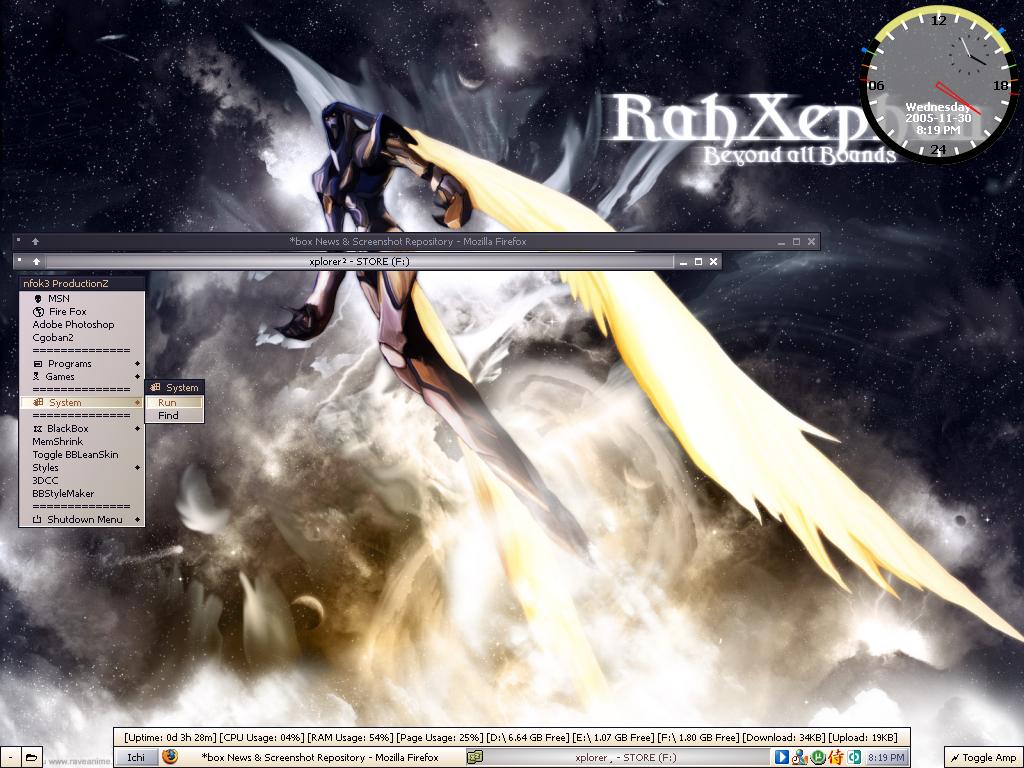
Task: Switch to xplorer² STORE (F:) taskbar button
Action: (617, 758)
